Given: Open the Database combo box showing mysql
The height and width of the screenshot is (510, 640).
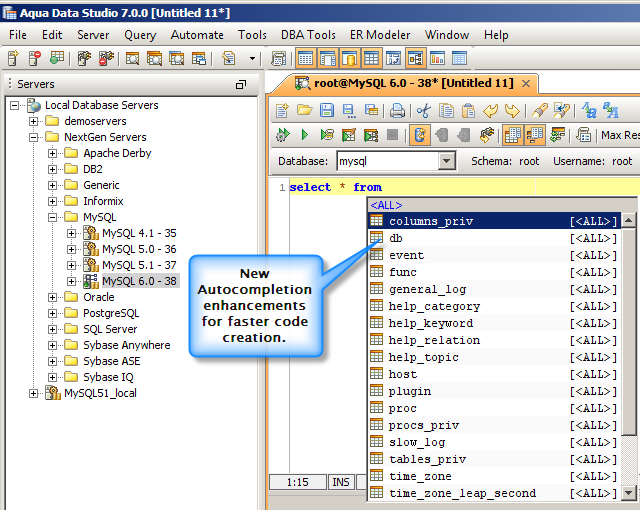Looking at the screenshot, I should click(x=396, y=161).
